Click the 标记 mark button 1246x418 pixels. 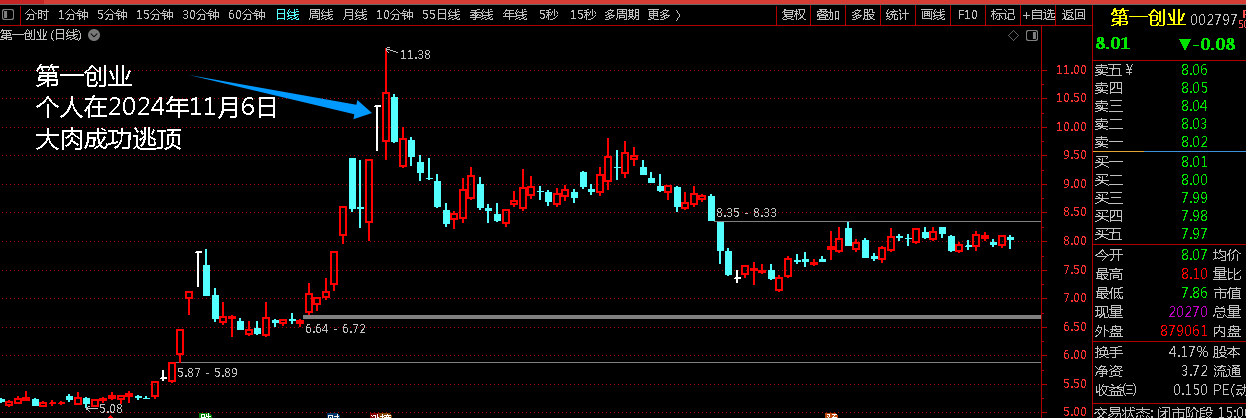pos(1002,15)
